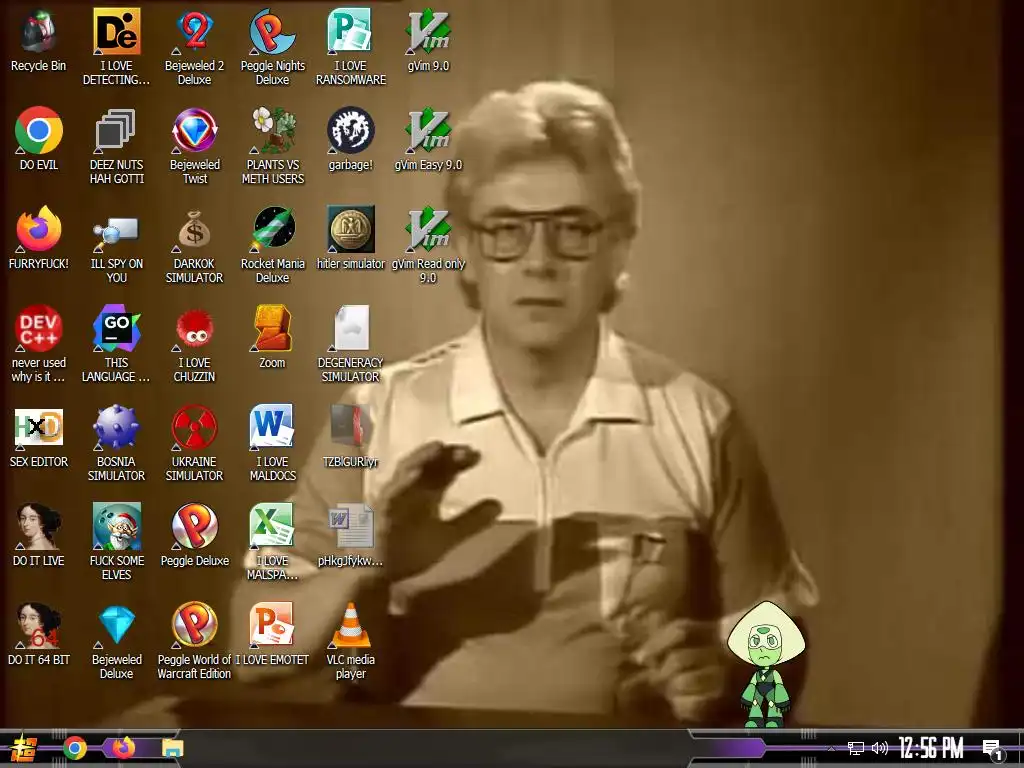Image resolution: width=1024 pixels, height=768 pixels.
Task: Launch the BOSNIA SIMULATOR mine icon
Action: point(116,428)
